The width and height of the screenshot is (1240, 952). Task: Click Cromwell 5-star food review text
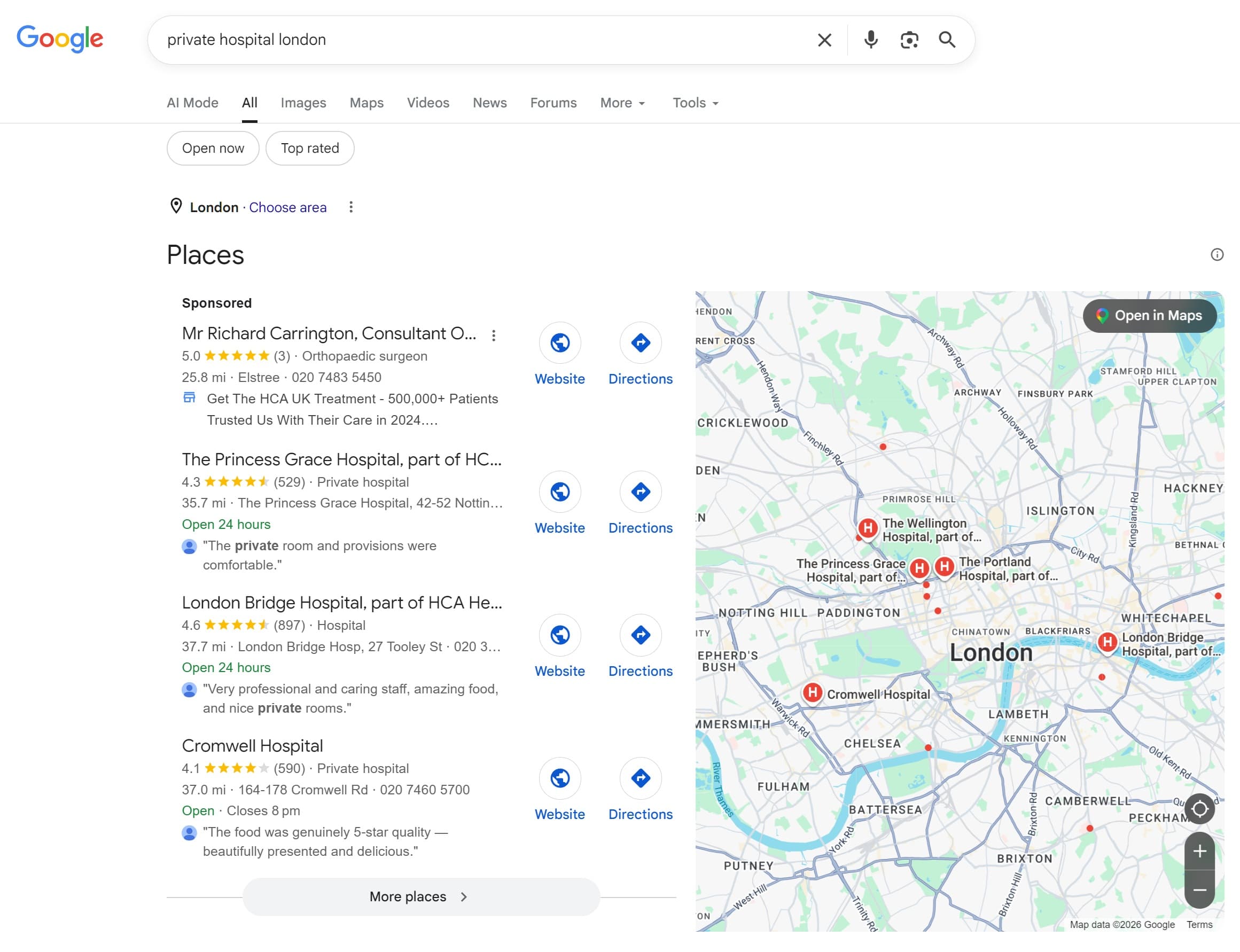pos(325,842)
